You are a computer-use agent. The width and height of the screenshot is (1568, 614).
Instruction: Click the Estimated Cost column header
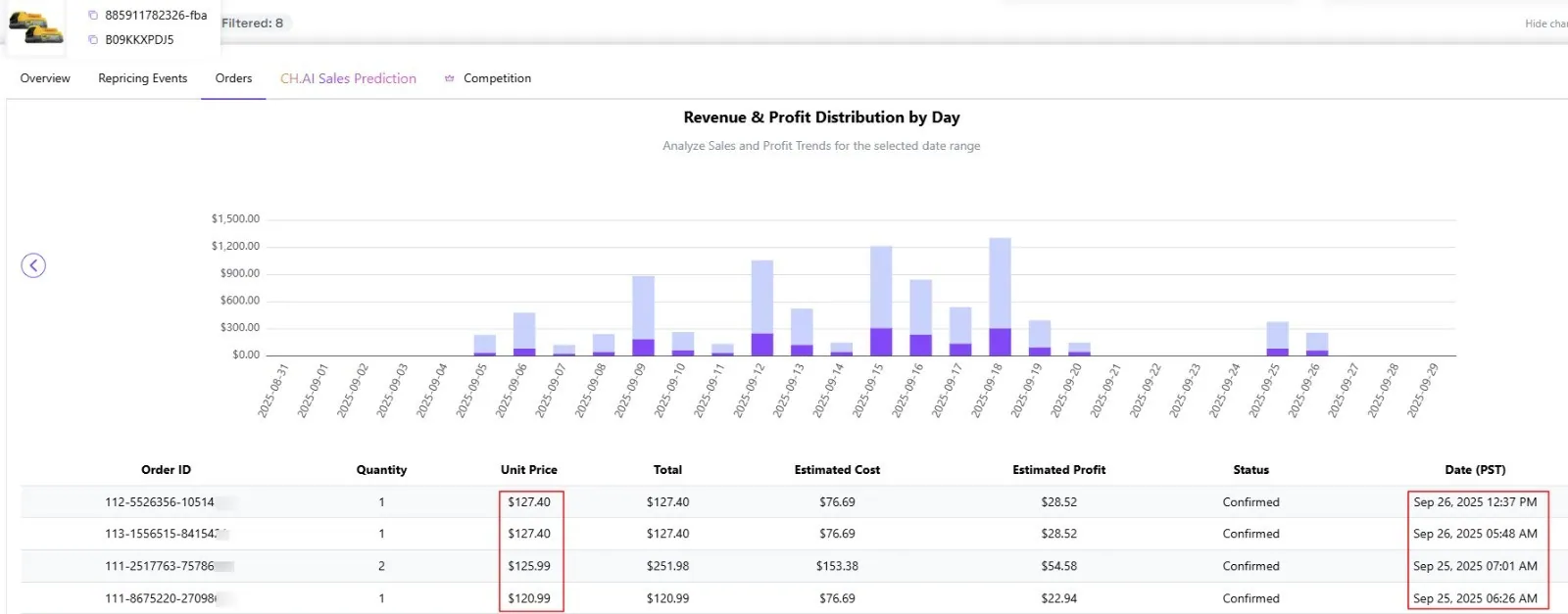point(837,470)
